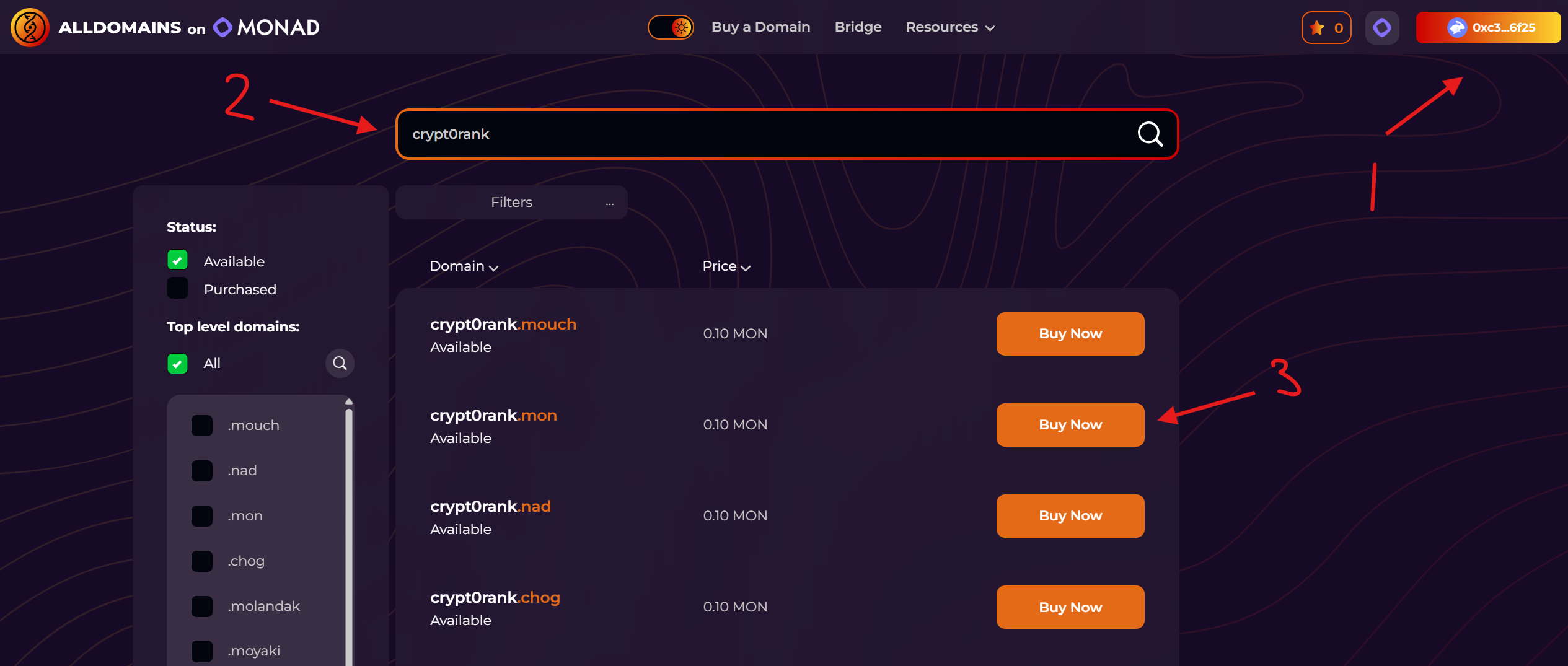Image resolution: width=1568 pixels, height=666 pixels.
Task: Buy Now for crypt0rank.chog
Action: 1070,607
